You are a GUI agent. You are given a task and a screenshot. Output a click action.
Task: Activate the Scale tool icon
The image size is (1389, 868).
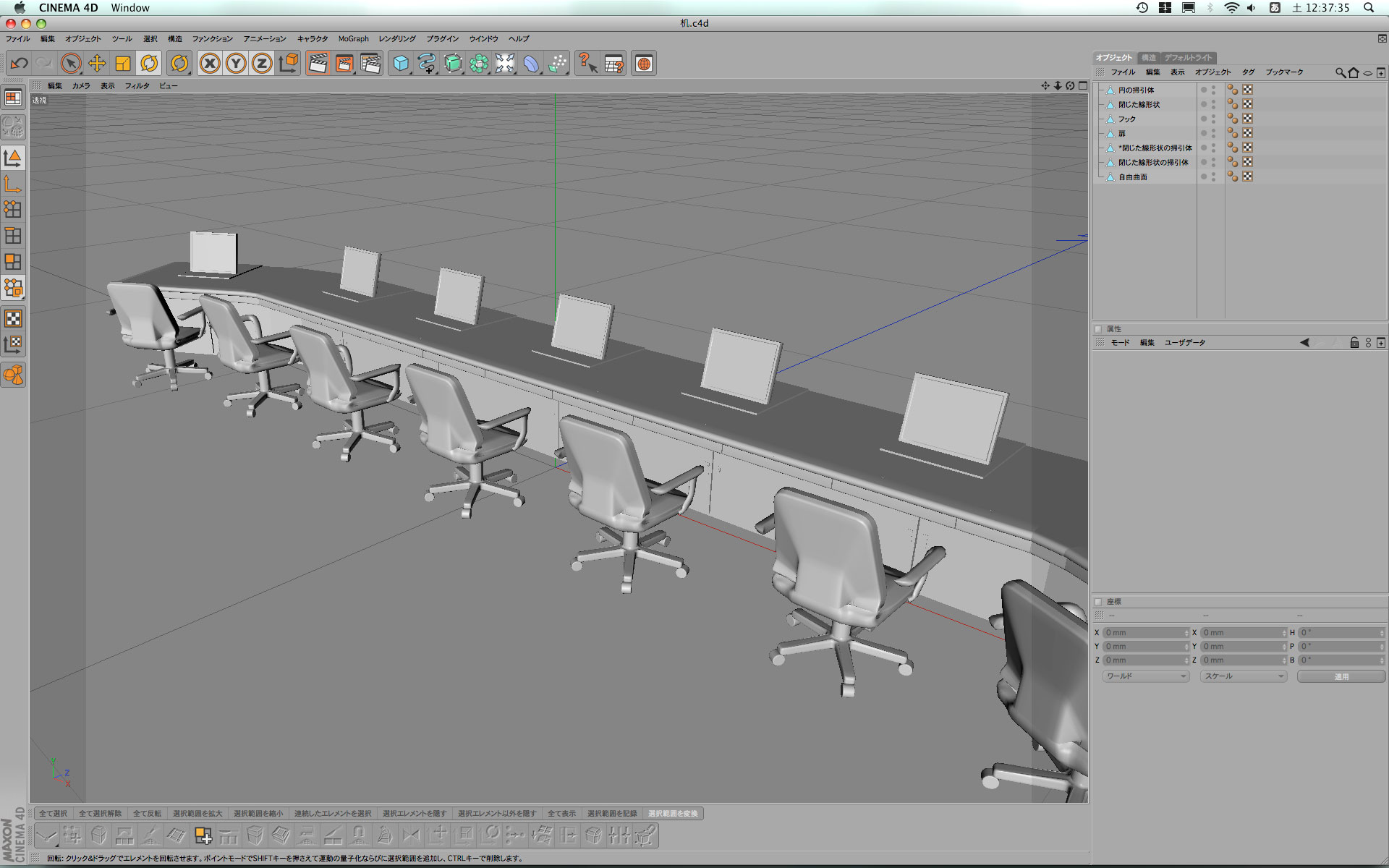[x=123, y=64]
